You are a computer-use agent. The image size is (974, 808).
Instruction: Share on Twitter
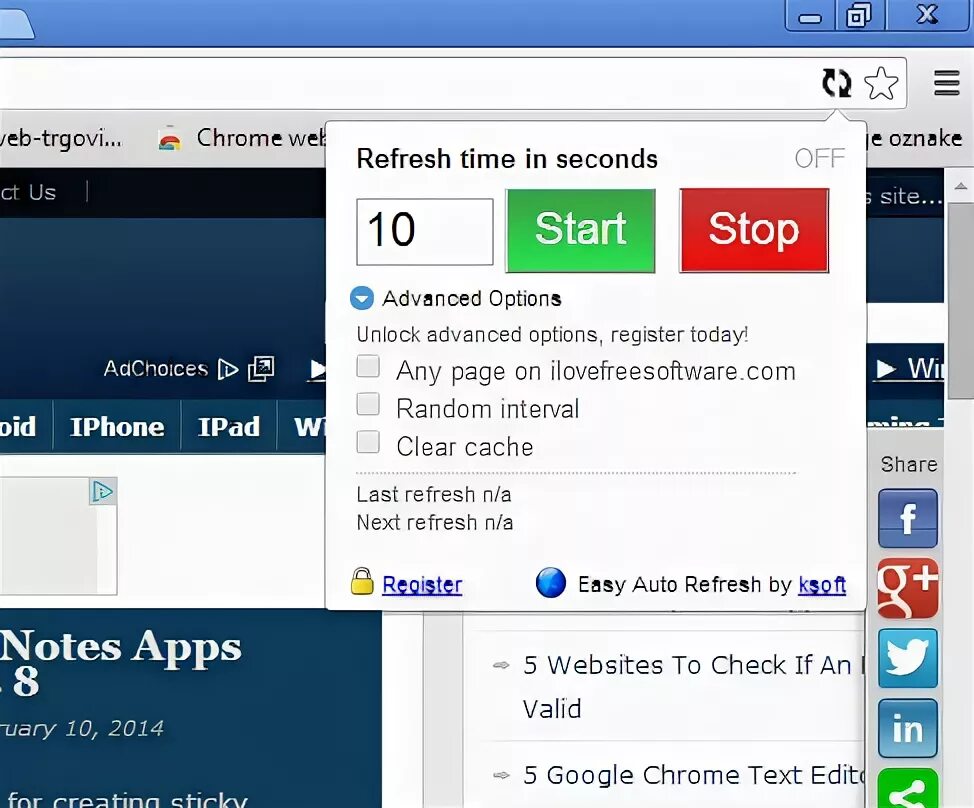[908, 658]
